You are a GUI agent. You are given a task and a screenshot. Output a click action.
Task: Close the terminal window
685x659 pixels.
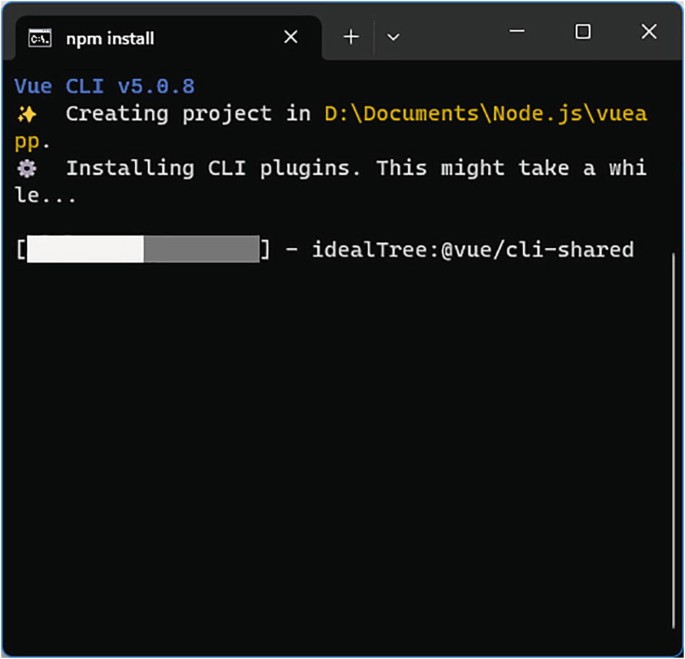point(649,33)
